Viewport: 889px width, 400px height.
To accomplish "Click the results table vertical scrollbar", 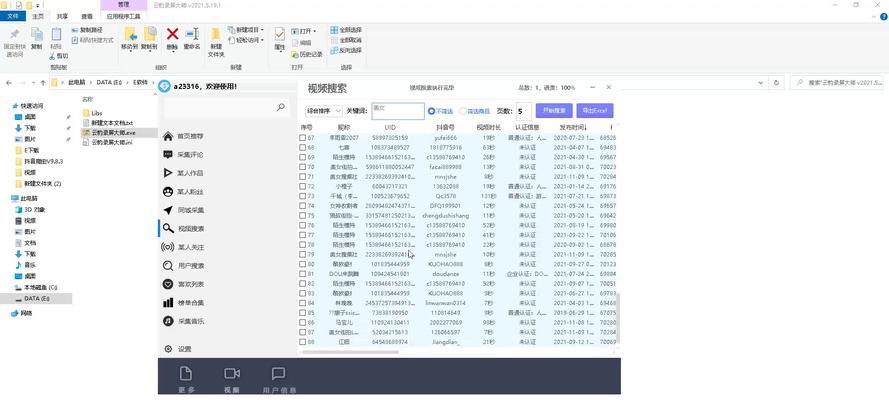I will (619, 318).
